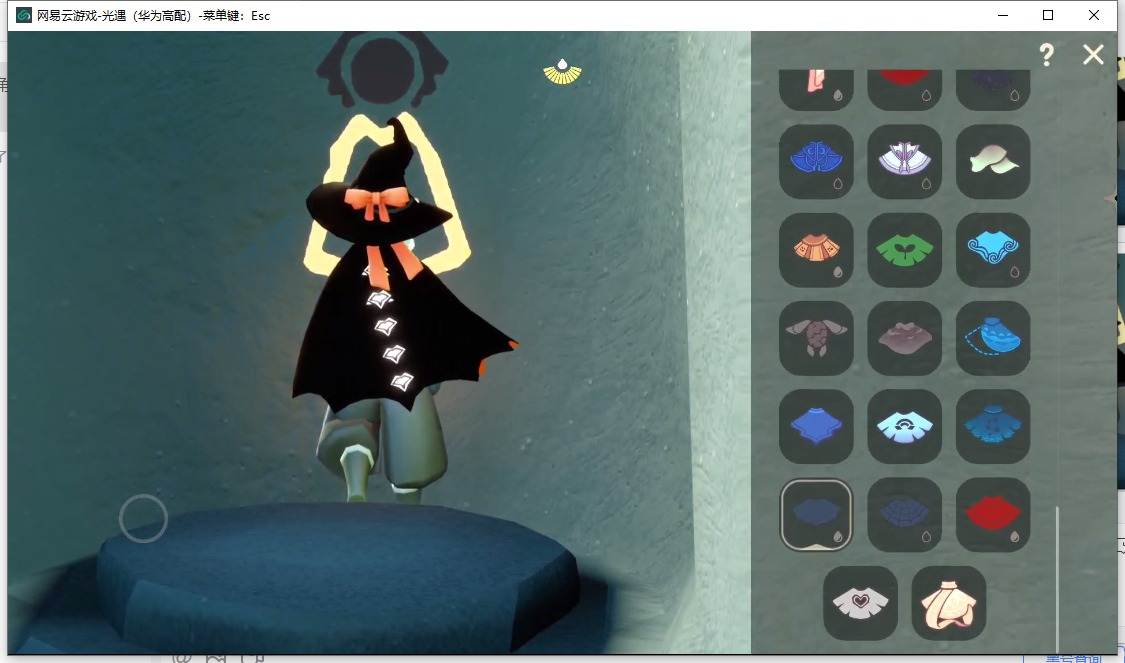Image resolution: width=1125 pixels, height=663 pixels.
Task: Select the brown turtle shell cape
Action: 816,338
